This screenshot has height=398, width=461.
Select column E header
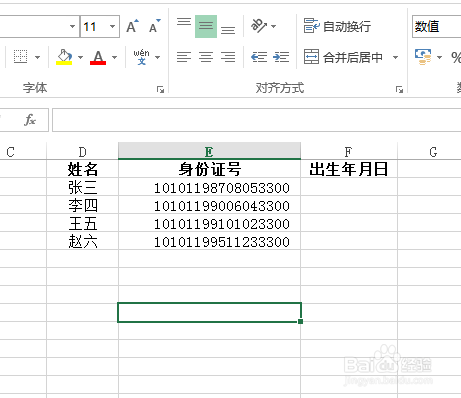(x=209, y=151)
